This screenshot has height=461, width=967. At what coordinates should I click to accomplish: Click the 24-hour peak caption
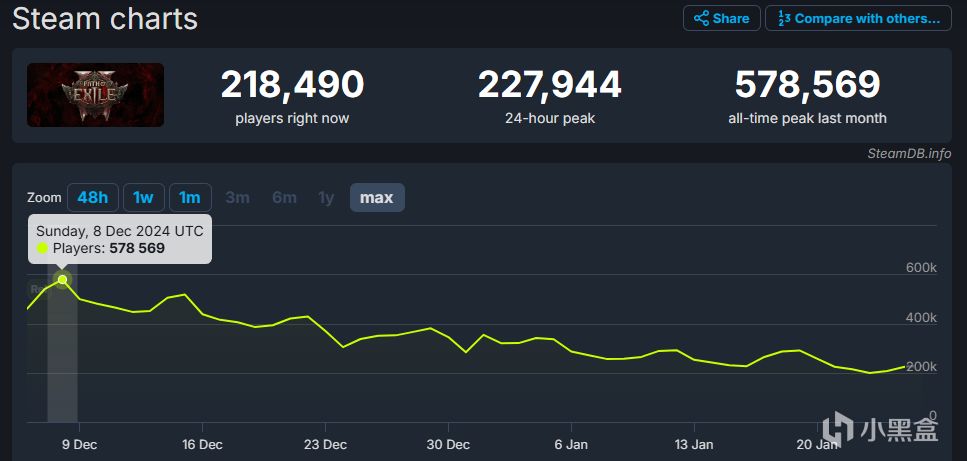click(x=549, y=118)
